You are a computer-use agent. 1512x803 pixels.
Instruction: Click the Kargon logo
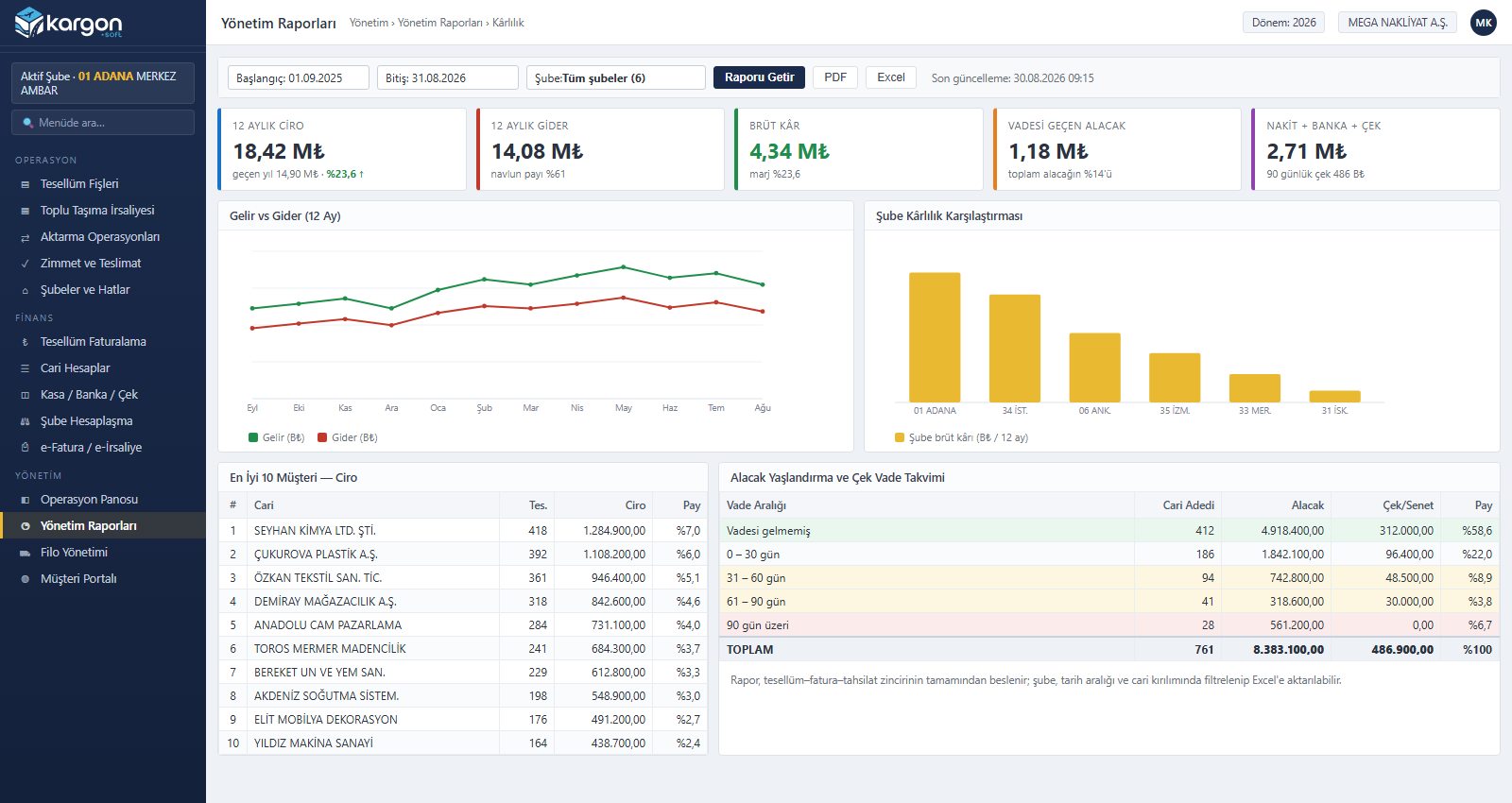69,23
